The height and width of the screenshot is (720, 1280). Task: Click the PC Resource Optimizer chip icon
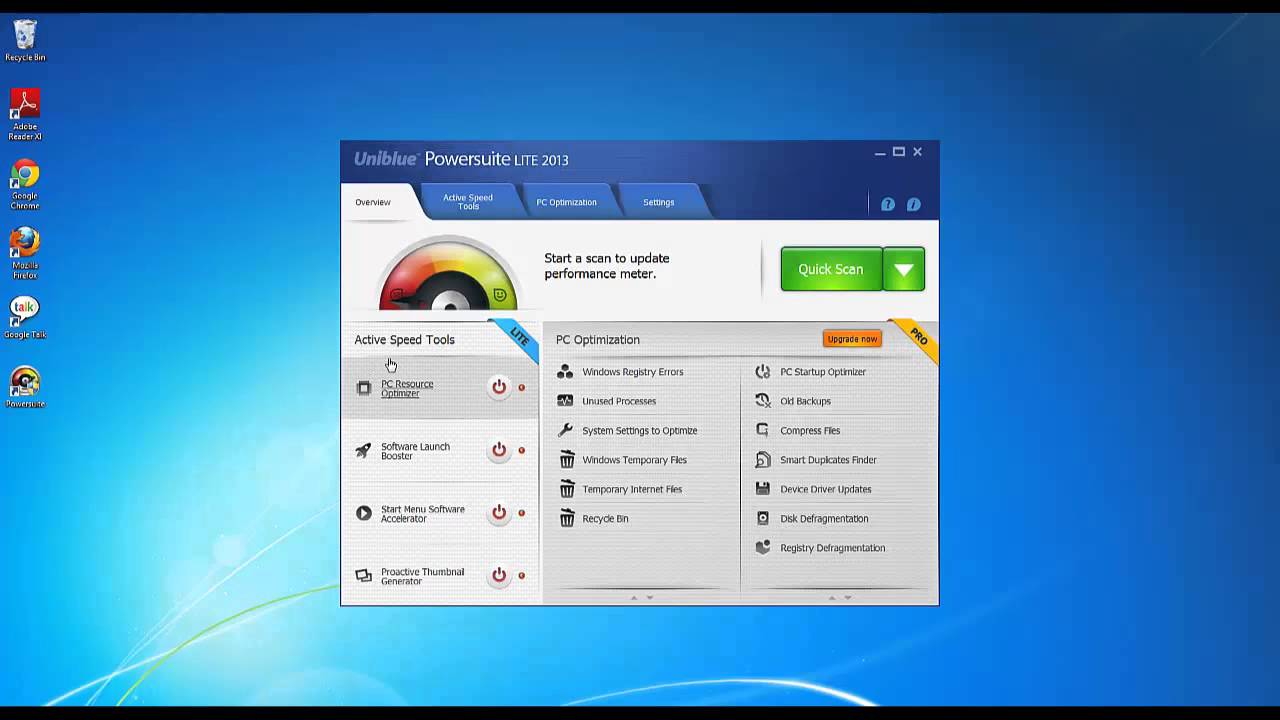click(364, 388)
